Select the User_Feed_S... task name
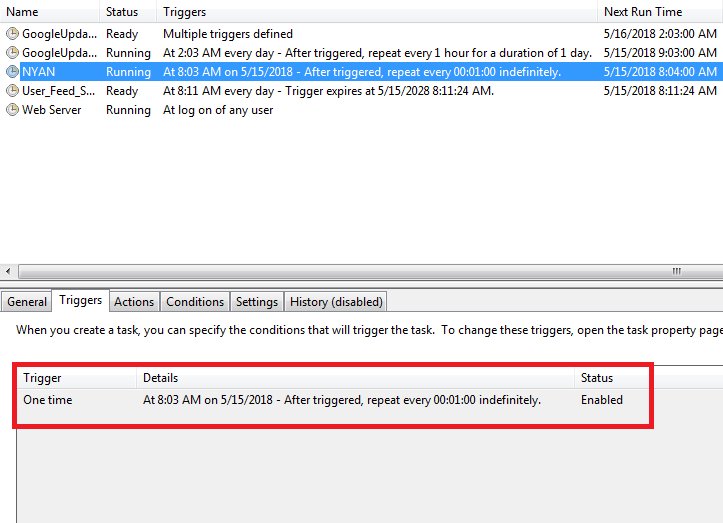 (59, 91)
